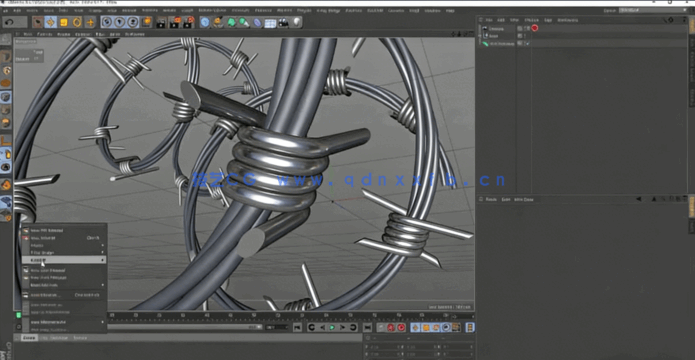Image resolution: width=695 pixels, height=360 pixels.
Task: Expand the second-to-last popup menu submenu entry
Action: pyautogui.click(x=64, y=322)
